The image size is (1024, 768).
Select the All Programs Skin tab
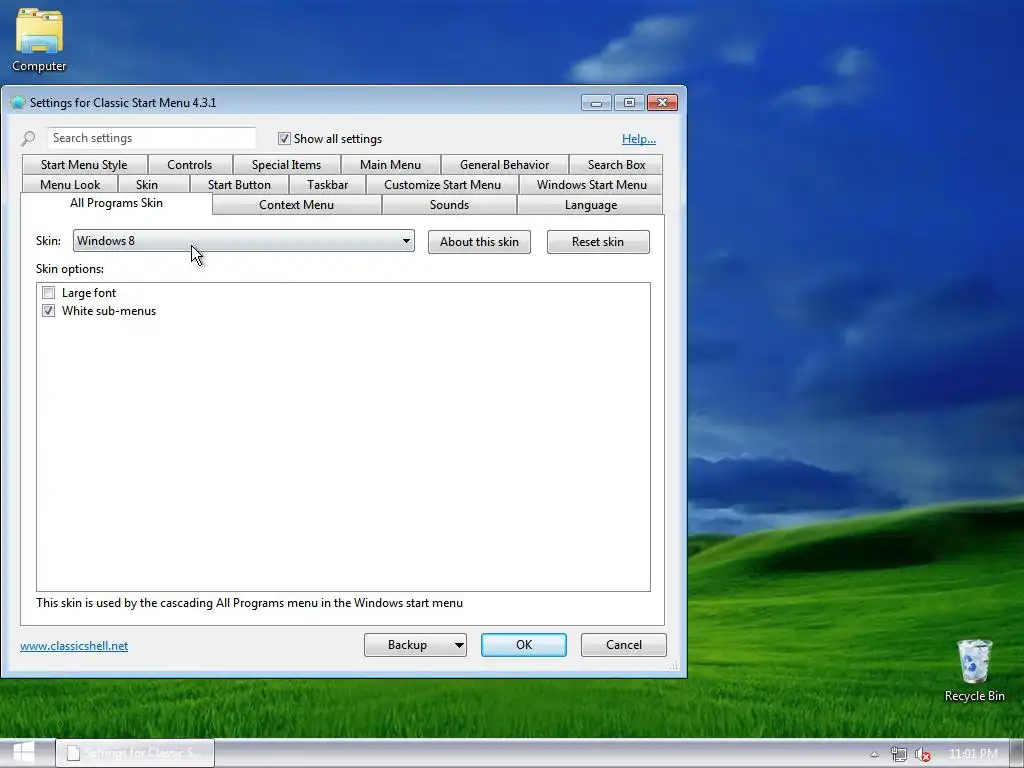pos(116,203)
